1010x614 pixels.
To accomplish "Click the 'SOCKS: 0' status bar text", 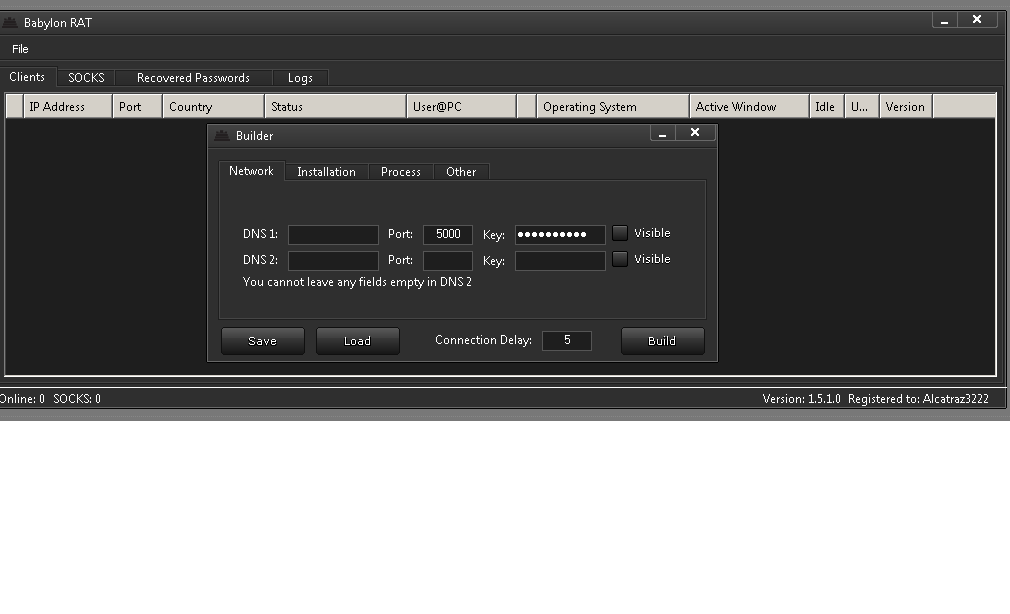I will (77, 399).
